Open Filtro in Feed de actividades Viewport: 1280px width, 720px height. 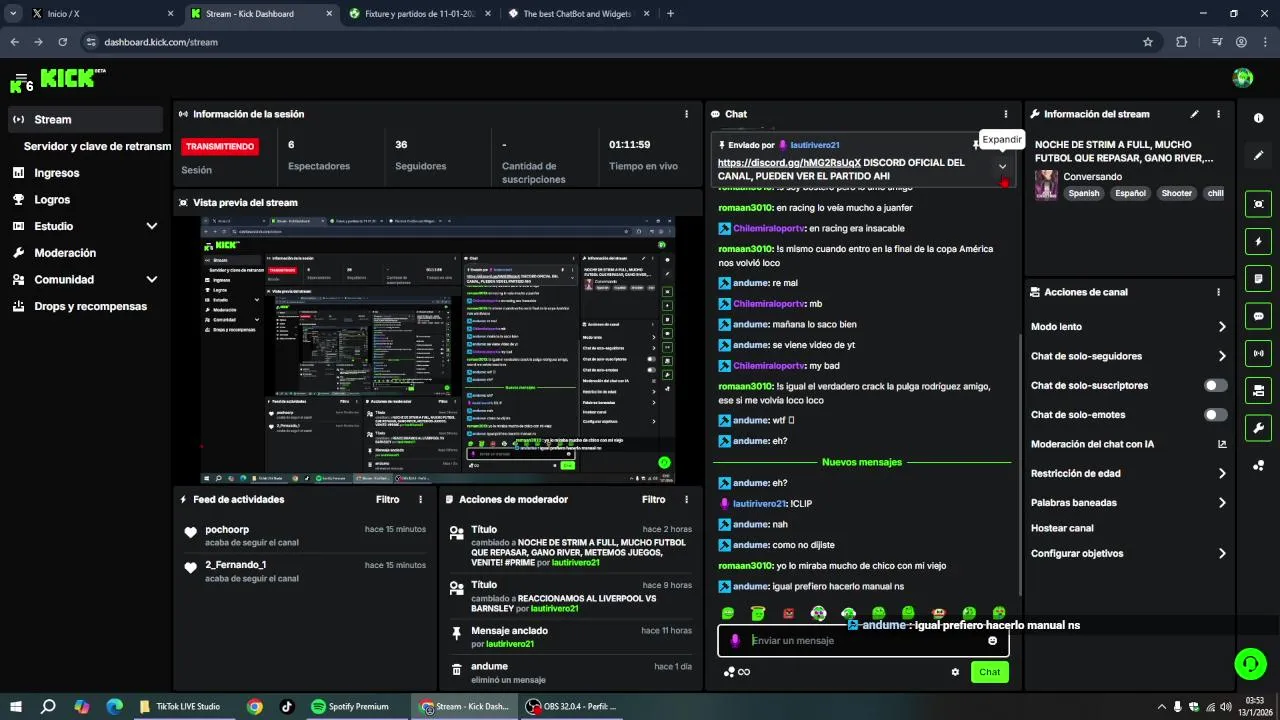coord(387,499)
